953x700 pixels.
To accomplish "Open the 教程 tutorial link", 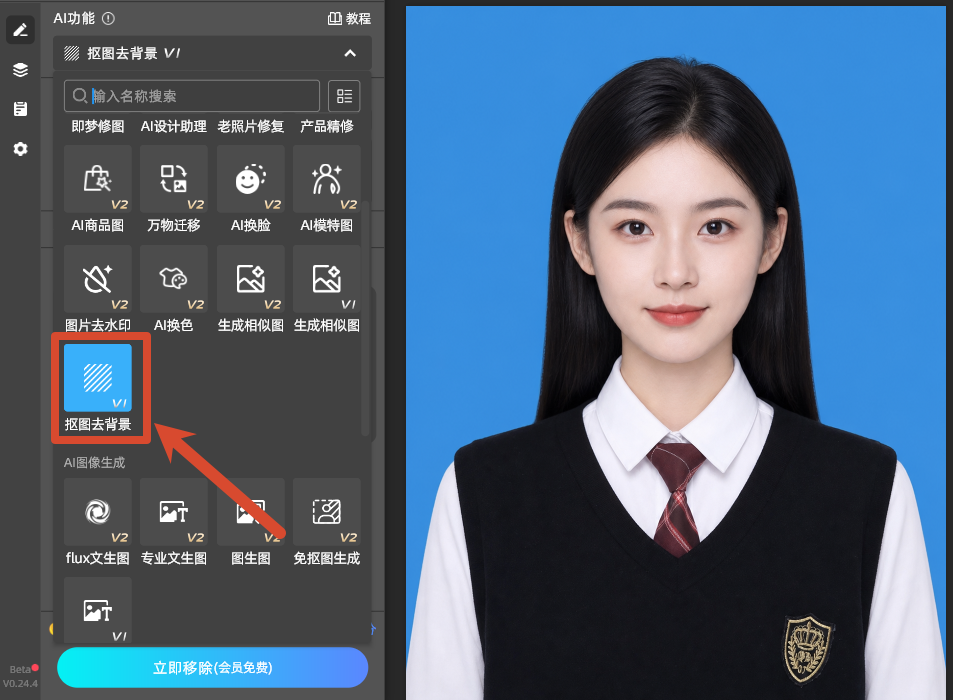I will [349, 19].
